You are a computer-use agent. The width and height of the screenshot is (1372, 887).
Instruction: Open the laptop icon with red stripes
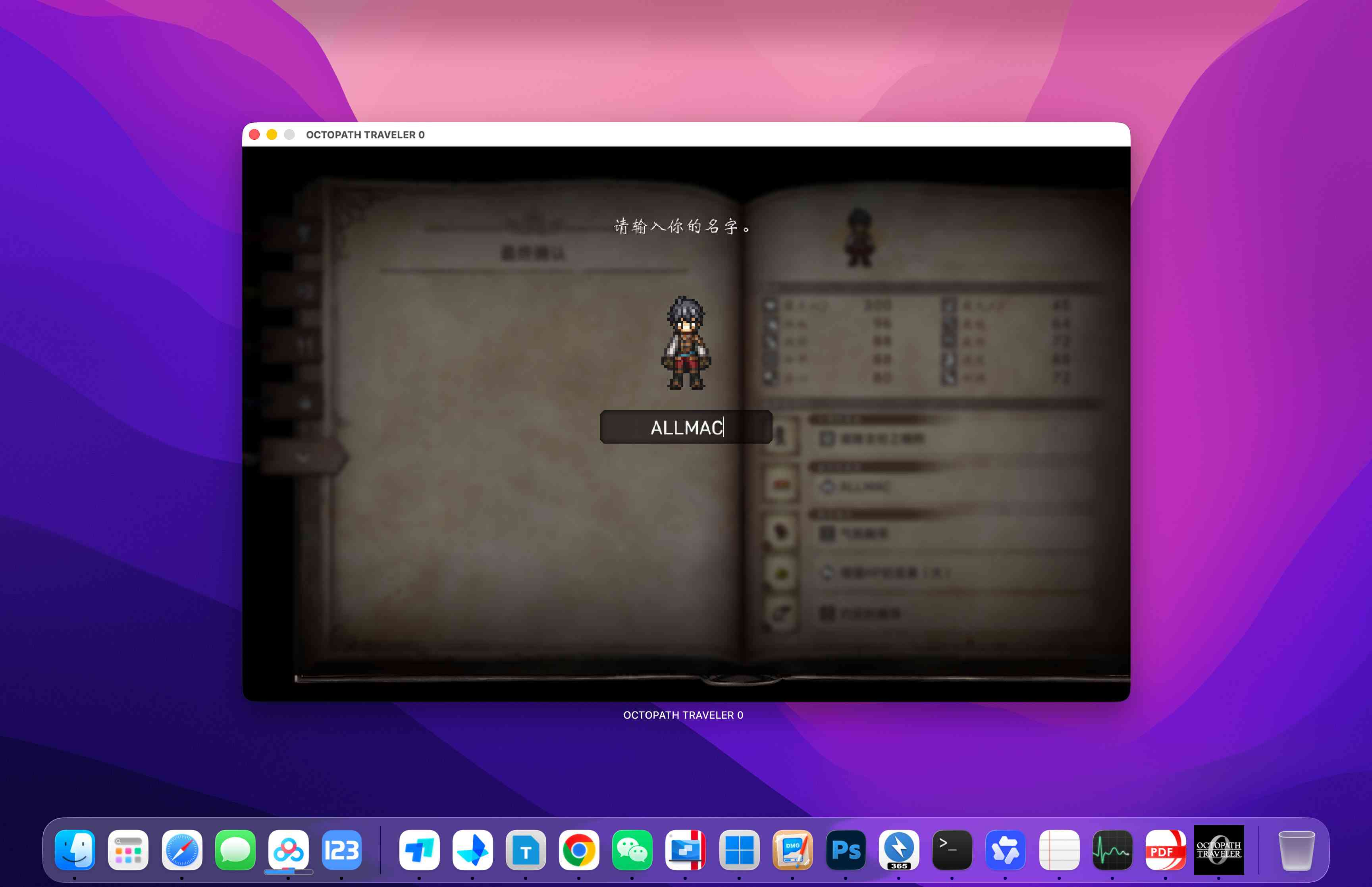tap(685, 850)
